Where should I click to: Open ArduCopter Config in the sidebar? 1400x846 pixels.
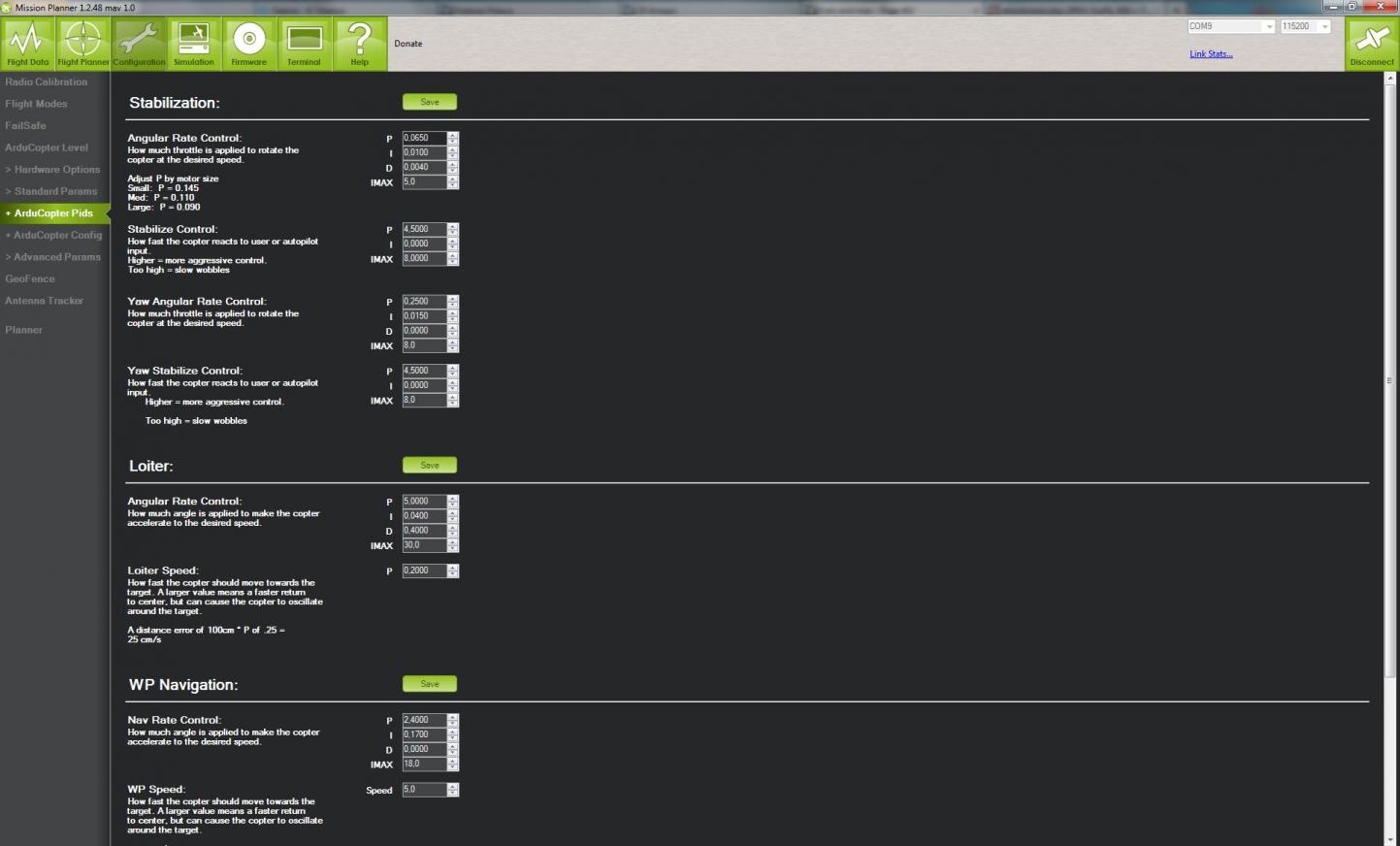coord(53,235)
